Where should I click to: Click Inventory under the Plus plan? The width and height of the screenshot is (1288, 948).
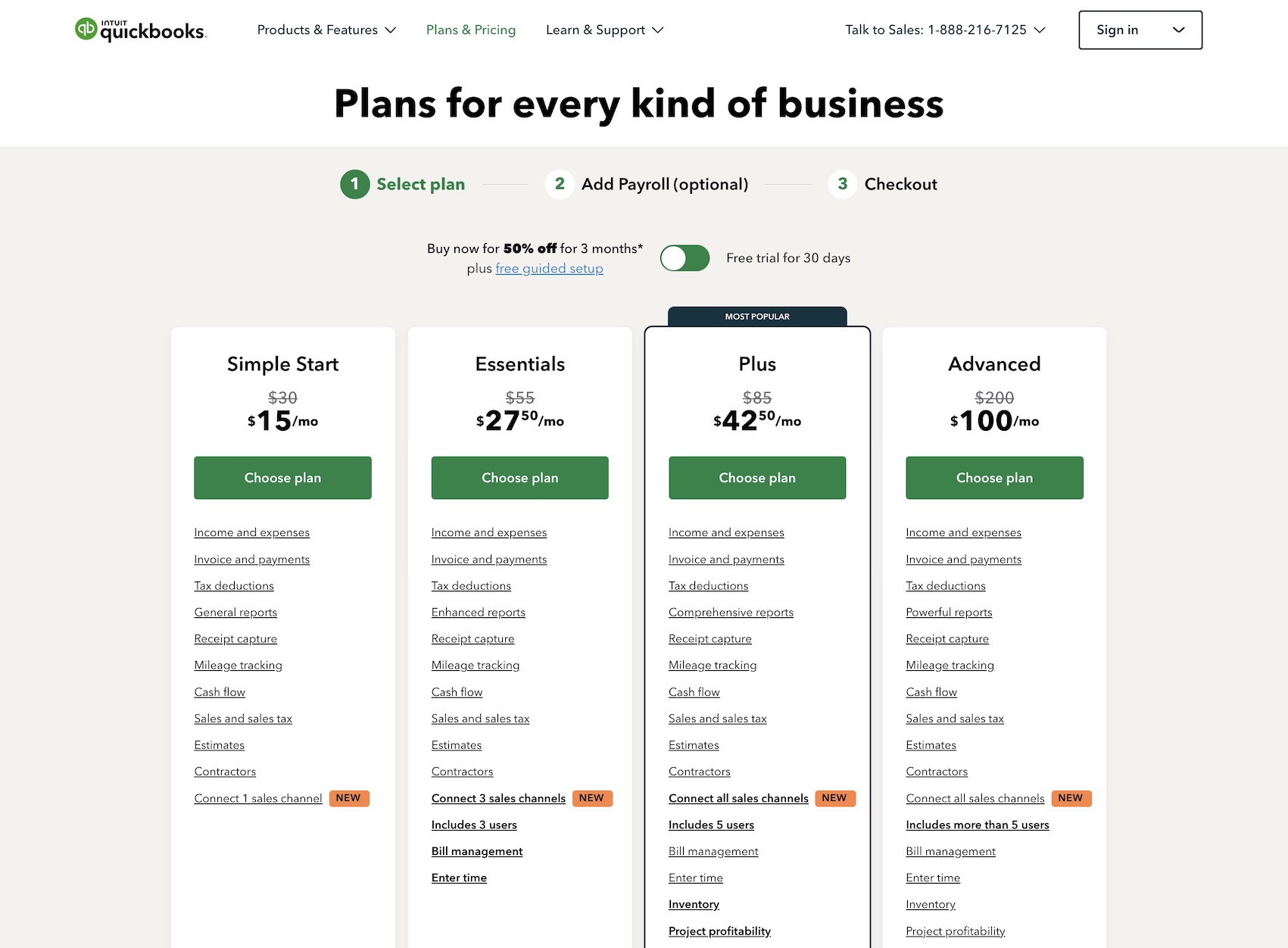[x=694, y=904]
